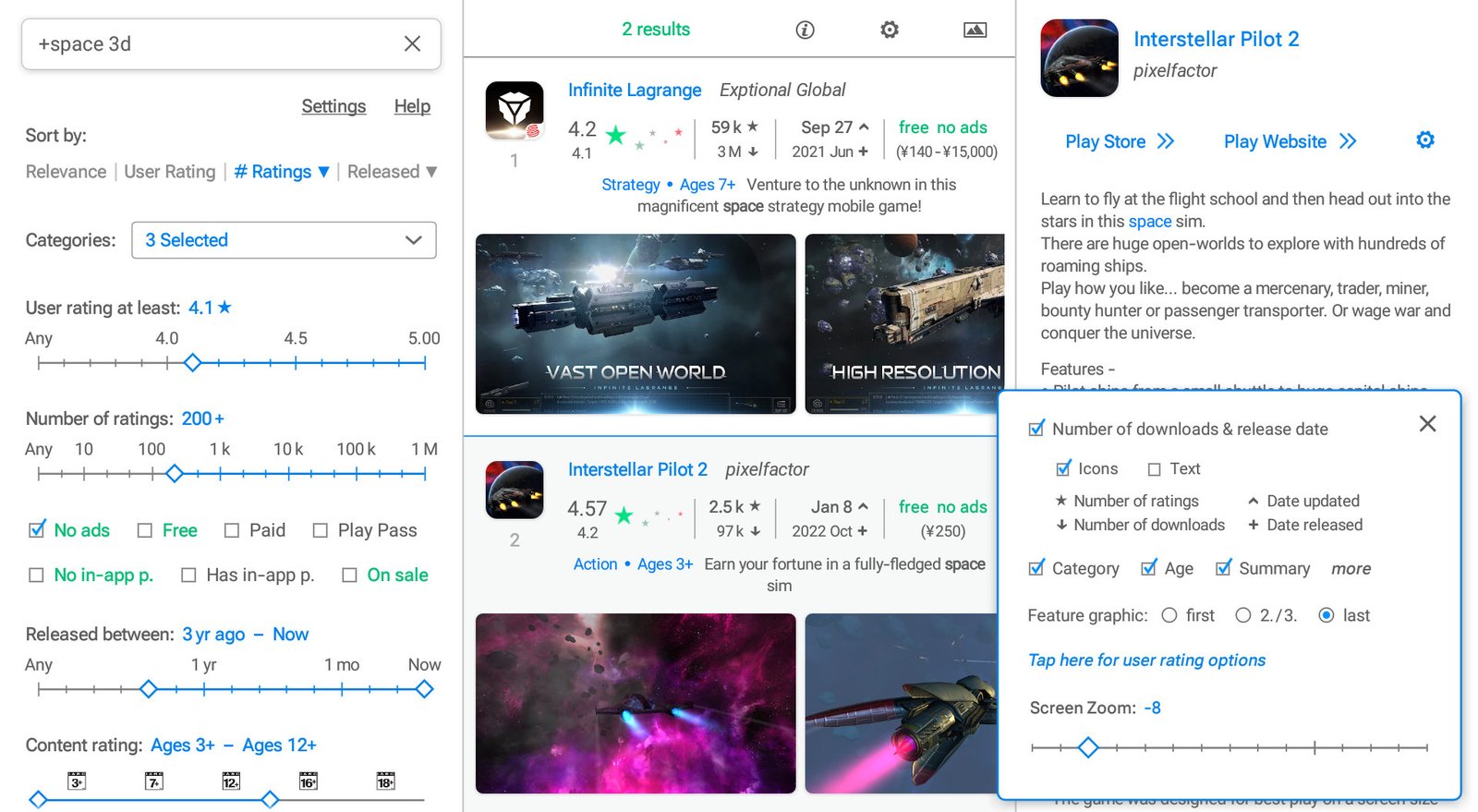Open the Released sort dropdown
This screenshot has height=812, width=1478.
click(x=392, y=172)
